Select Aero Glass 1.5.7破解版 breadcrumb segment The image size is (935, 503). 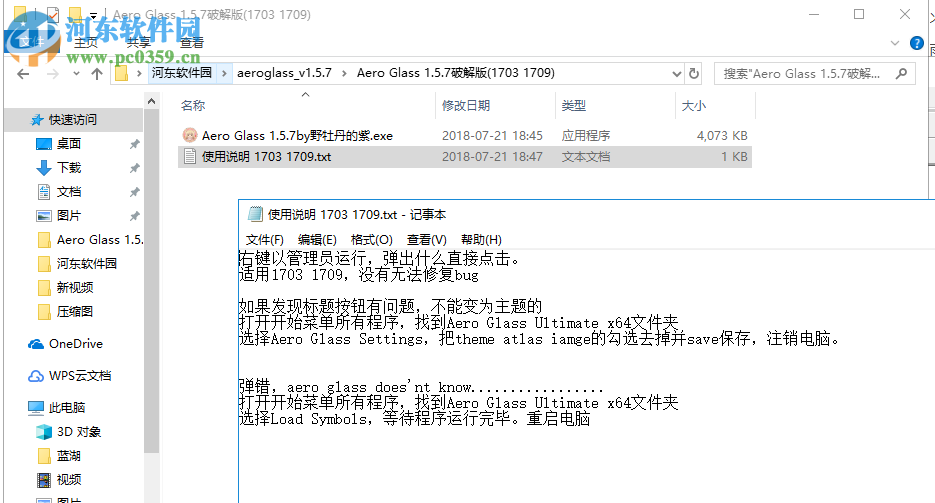pos(456,73)
